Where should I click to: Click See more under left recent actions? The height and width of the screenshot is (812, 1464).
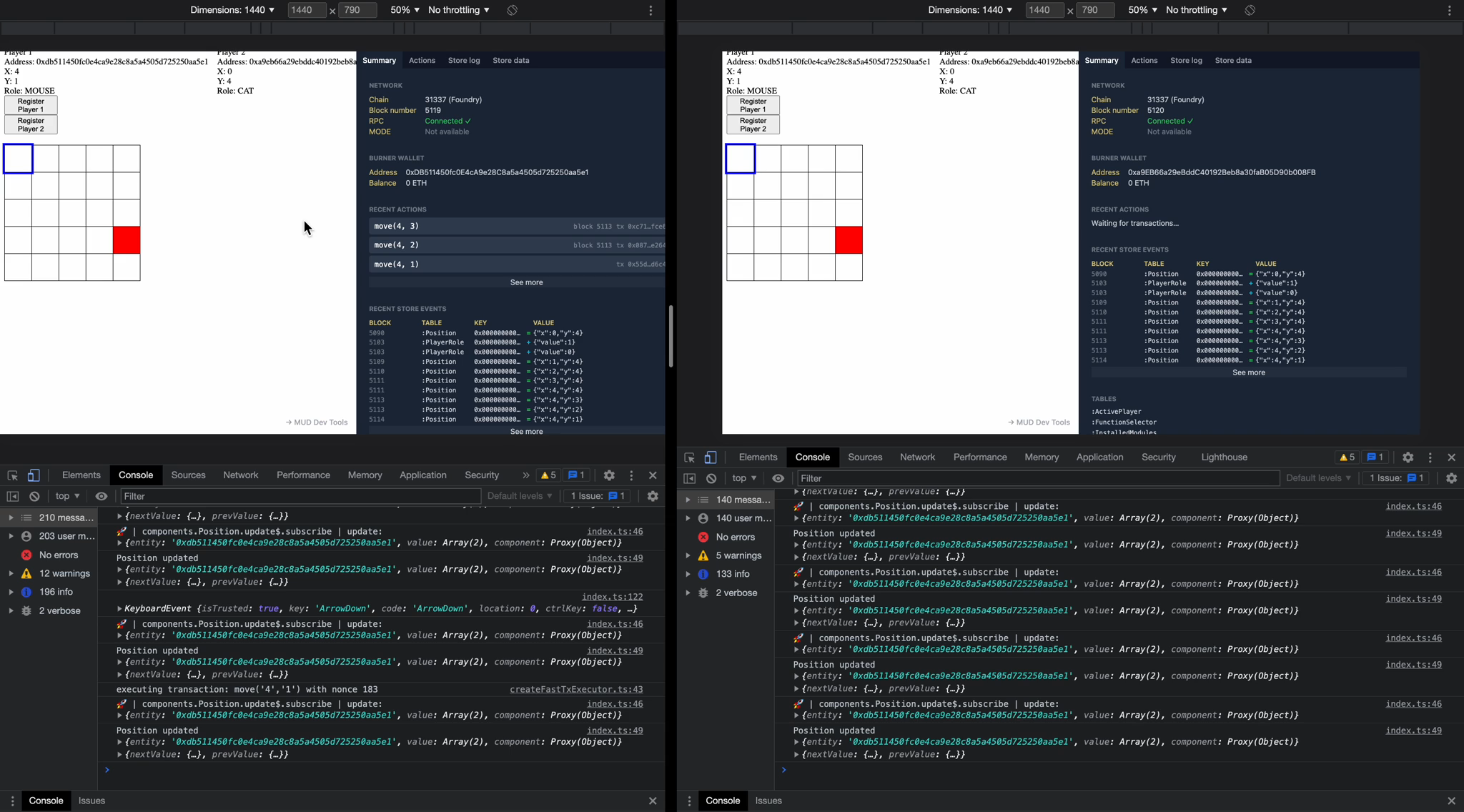pos(526,282)
